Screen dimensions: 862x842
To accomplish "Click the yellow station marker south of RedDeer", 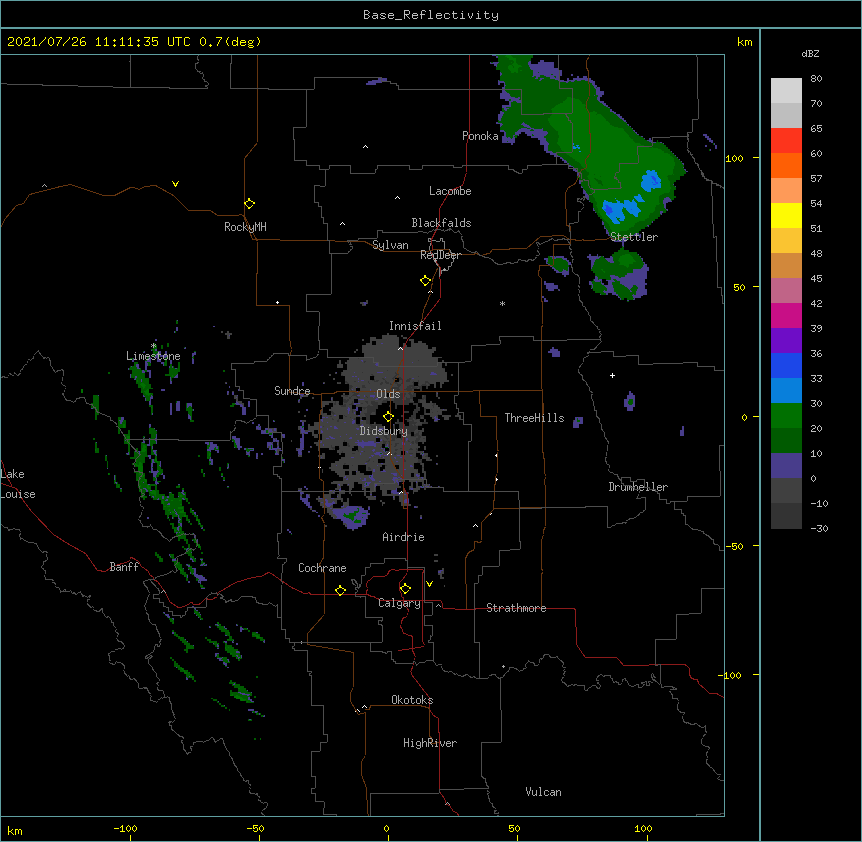I will (x=426, y=281).
